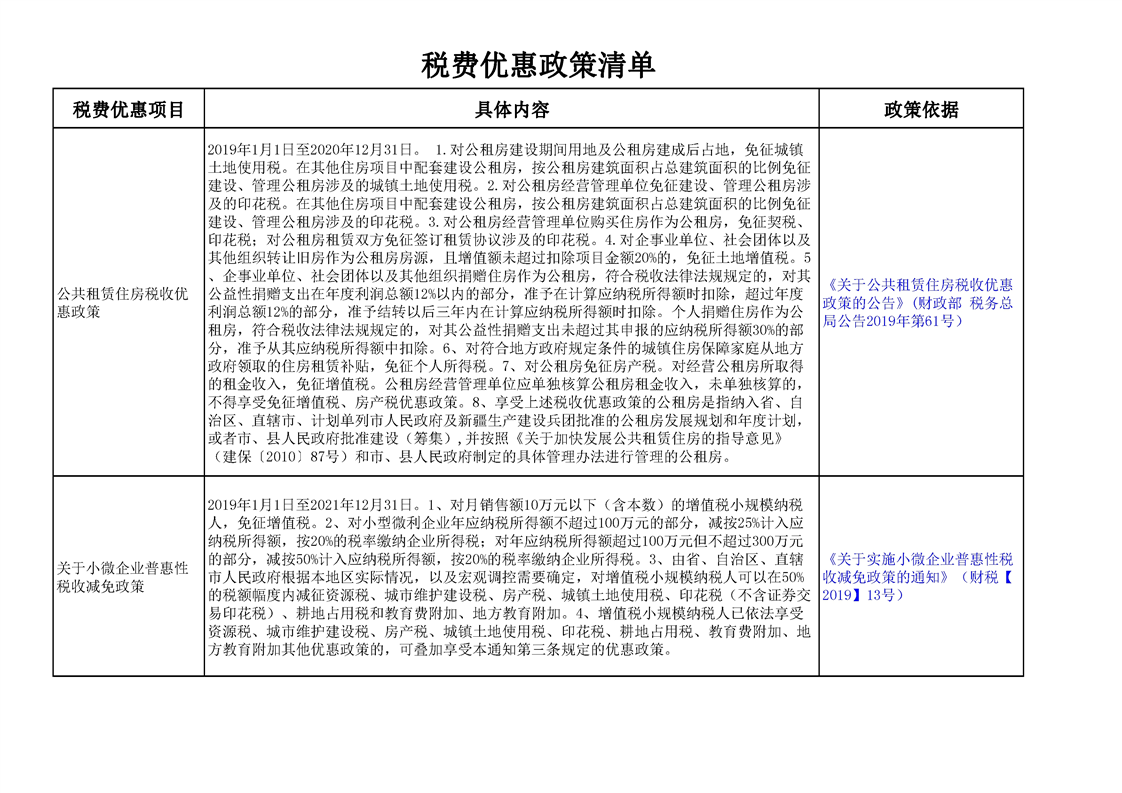Click the 公共租赁住房税收优惠政策 project cell

pyautogui.click(x=122, y=303)
